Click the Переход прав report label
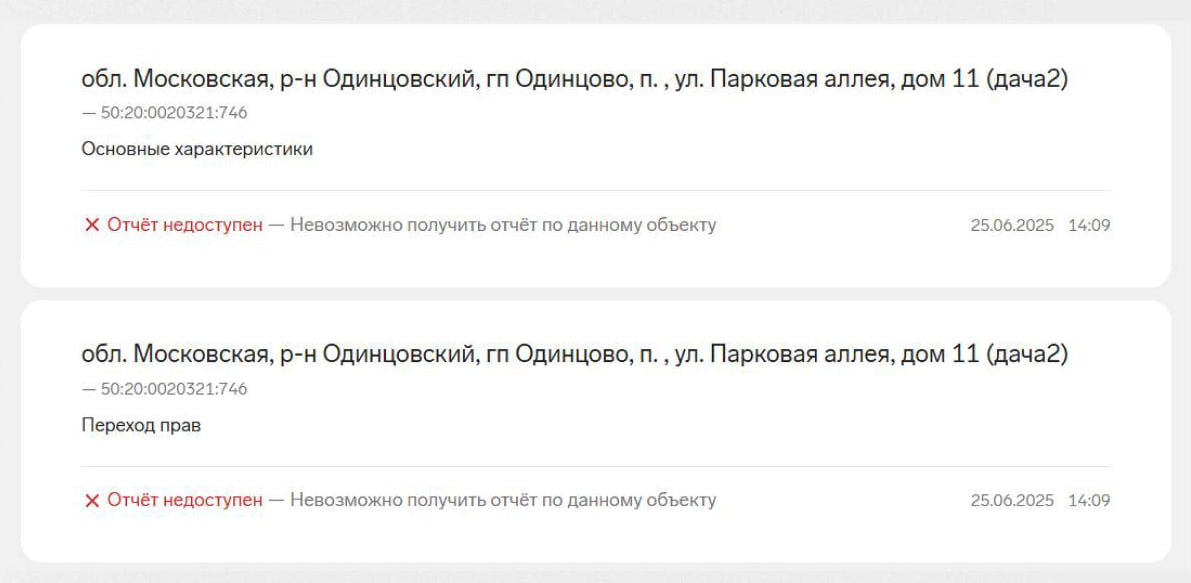 141,425
